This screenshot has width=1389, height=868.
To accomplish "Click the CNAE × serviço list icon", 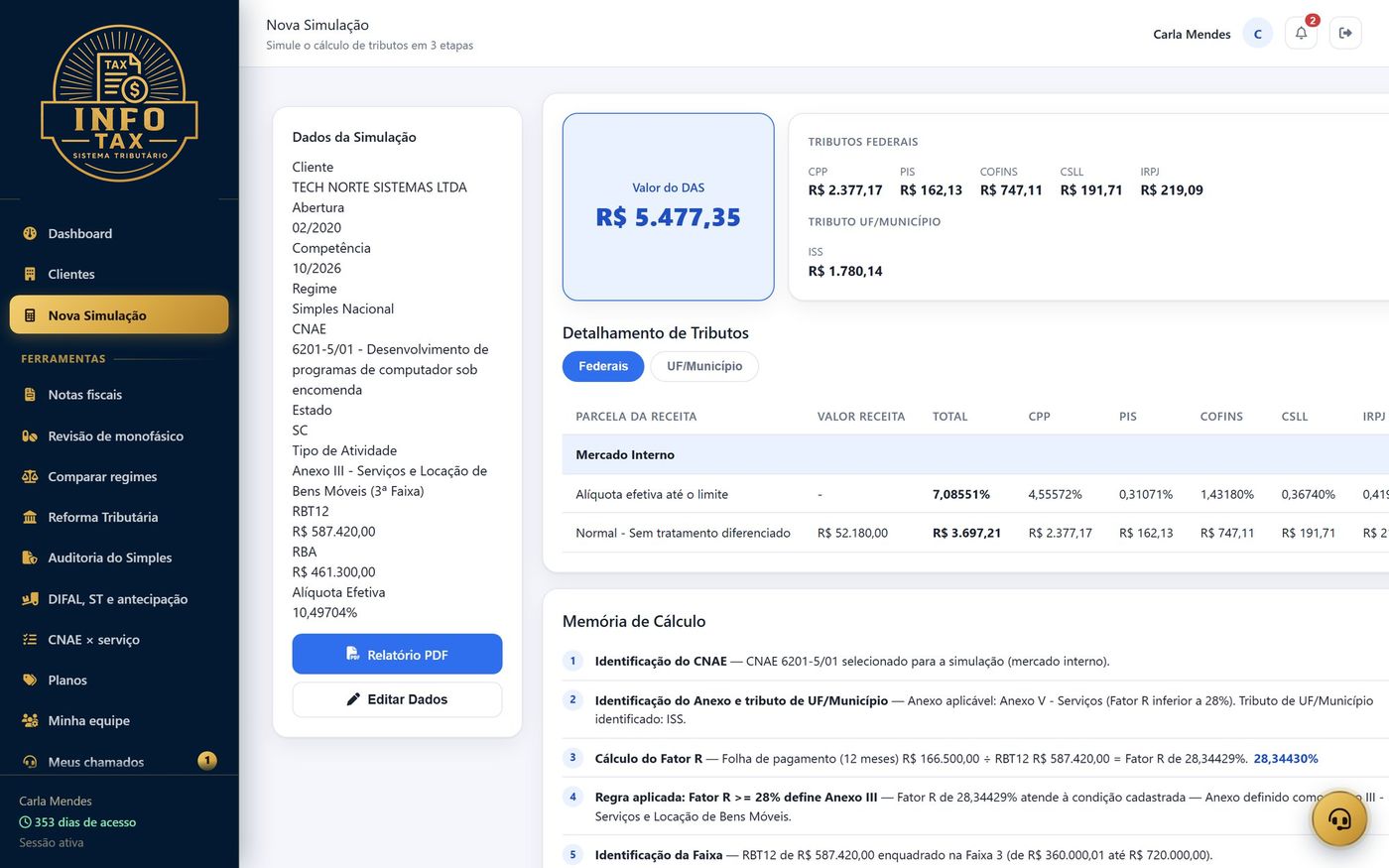I will point(30,639).
